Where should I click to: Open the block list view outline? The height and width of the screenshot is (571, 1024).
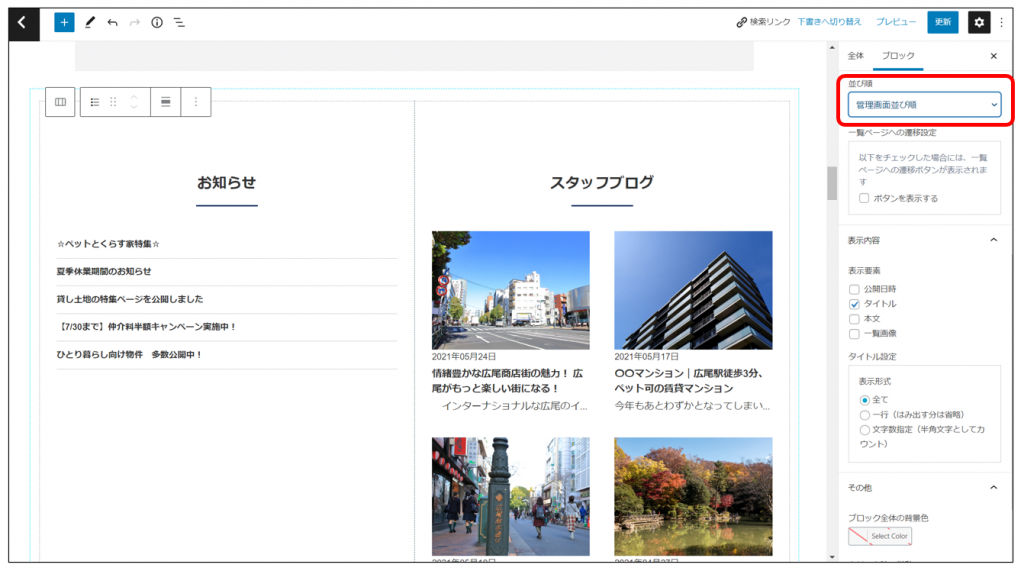click(x=179, y=23)
